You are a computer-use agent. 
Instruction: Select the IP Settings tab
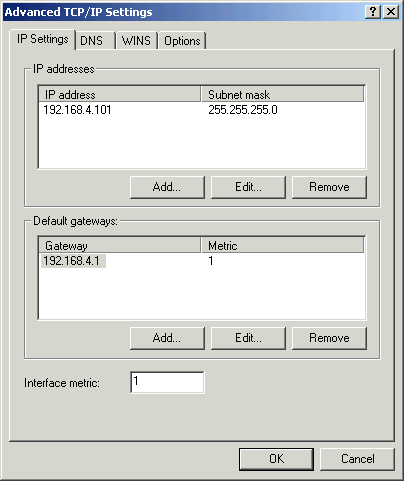[x=43, y=39]
